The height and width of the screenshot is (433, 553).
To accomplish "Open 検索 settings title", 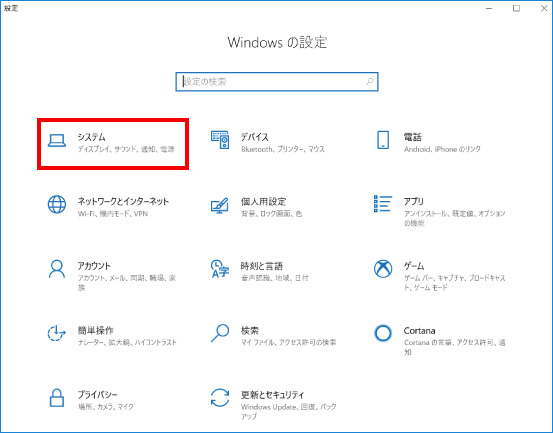I will click(250, 330).
